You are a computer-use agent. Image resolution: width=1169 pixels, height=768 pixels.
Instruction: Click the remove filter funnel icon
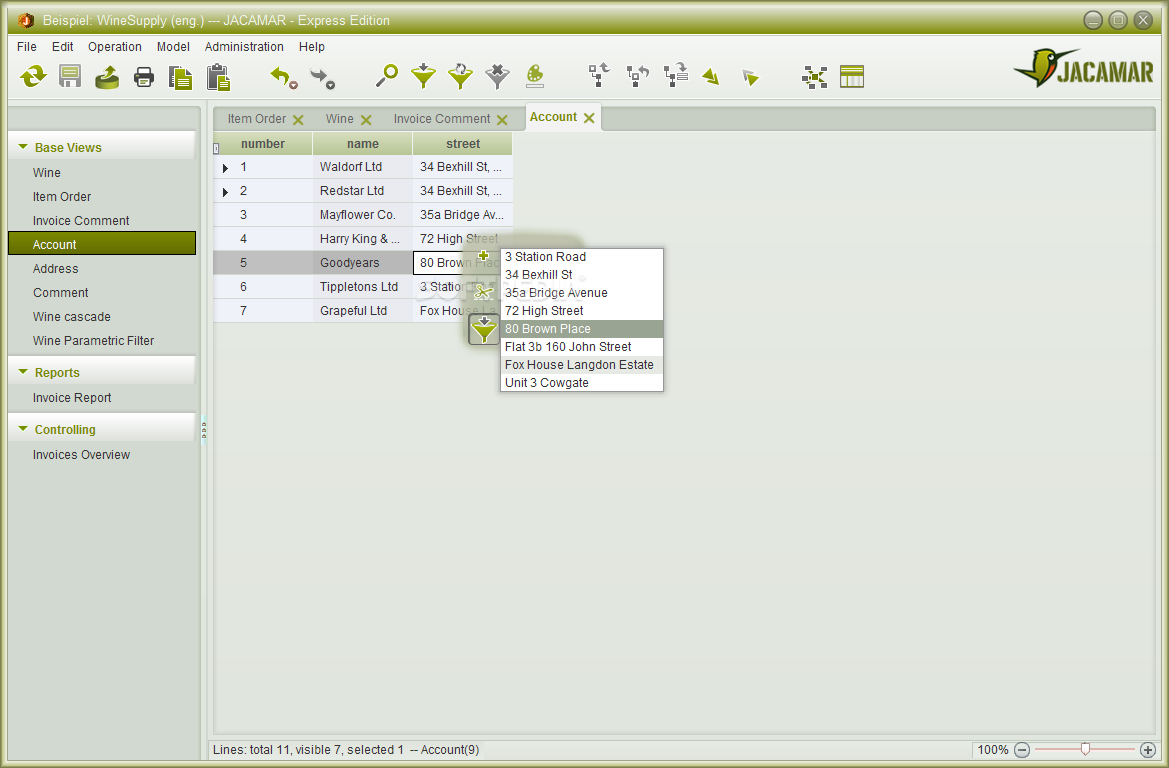[x=497, y=76]
